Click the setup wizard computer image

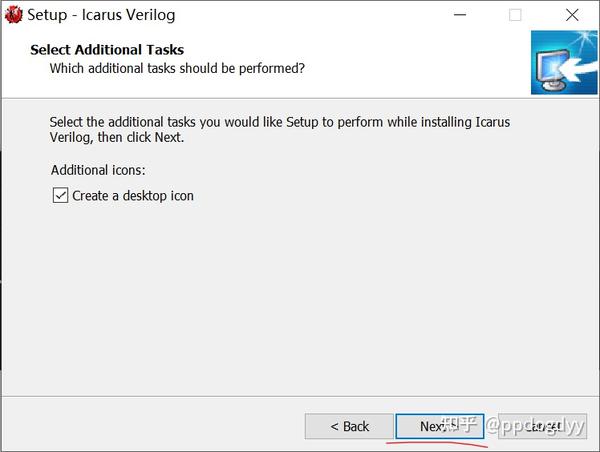point(564,62)
